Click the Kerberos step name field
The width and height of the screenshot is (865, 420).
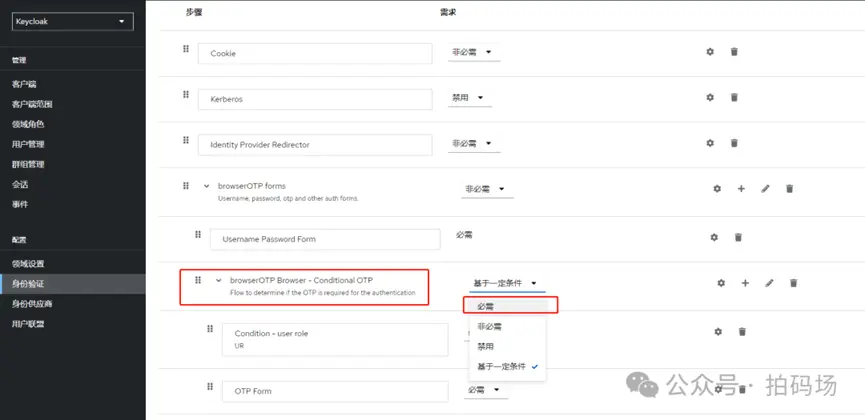315,99
